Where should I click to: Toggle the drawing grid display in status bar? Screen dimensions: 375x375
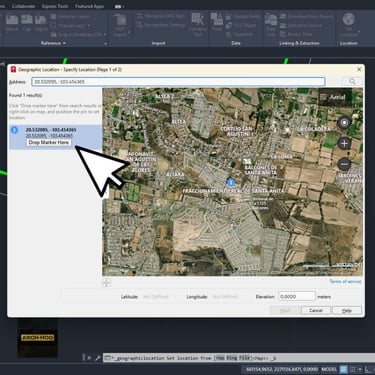click(343, 369)
